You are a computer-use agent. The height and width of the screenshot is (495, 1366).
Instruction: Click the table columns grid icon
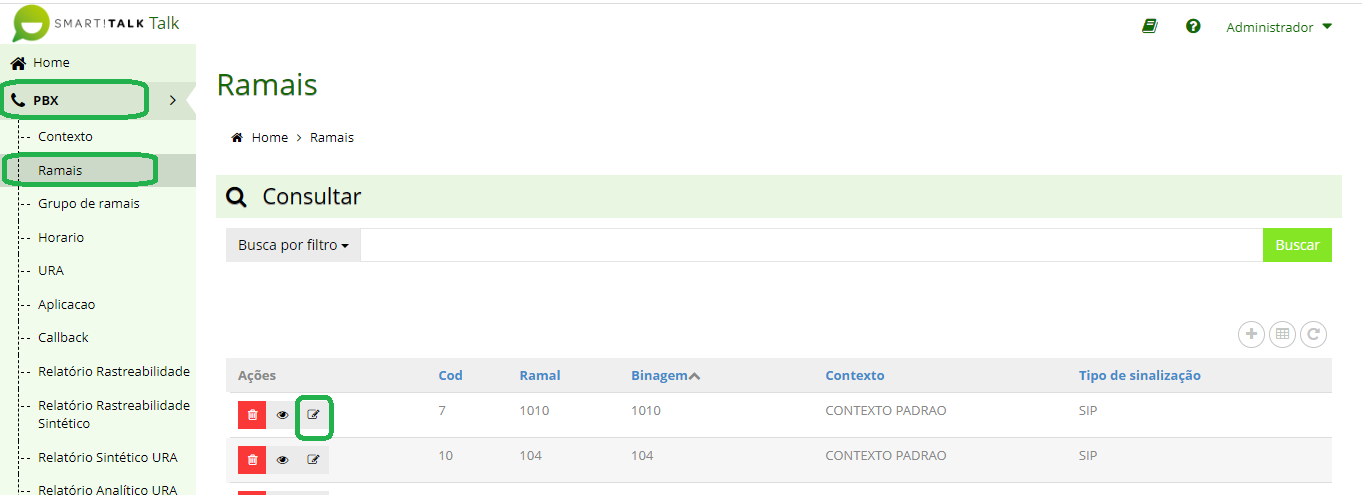point(1282,335)
